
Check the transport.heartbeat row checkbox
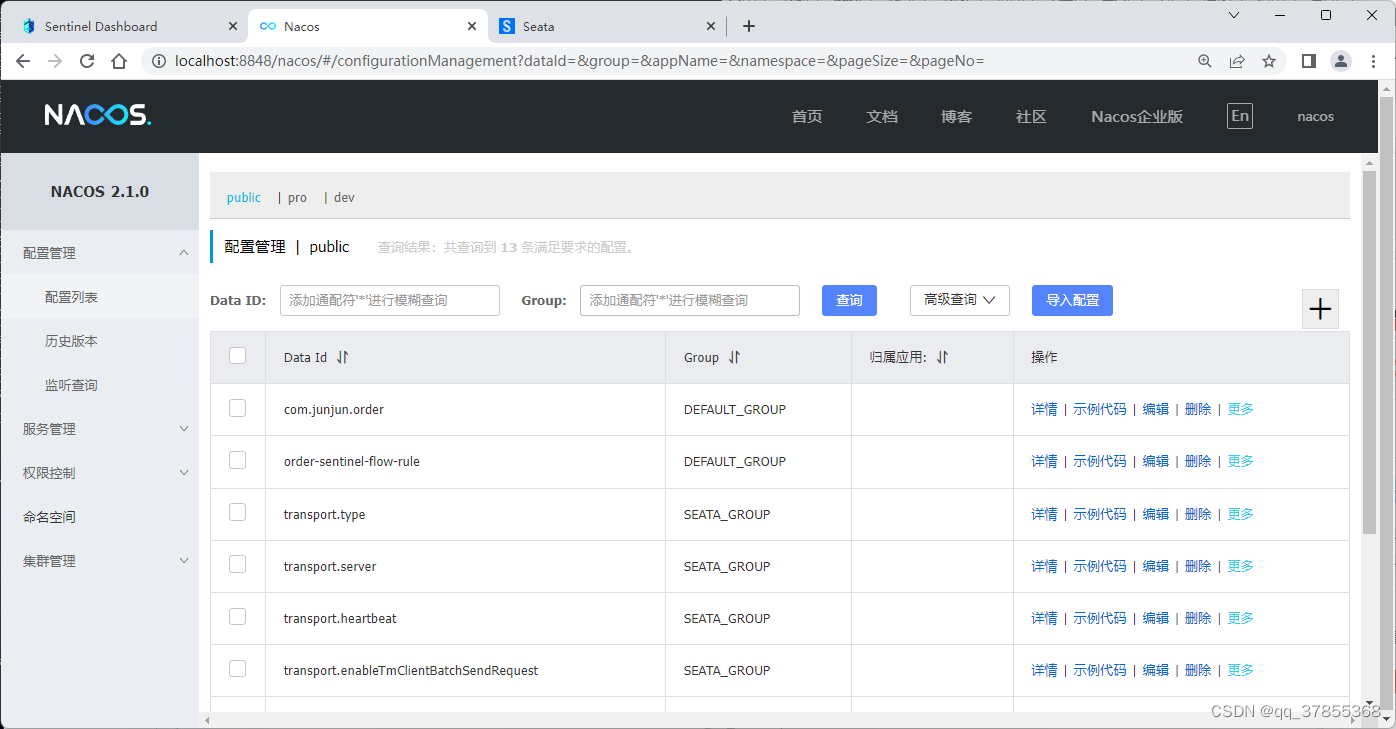(237, 616)
